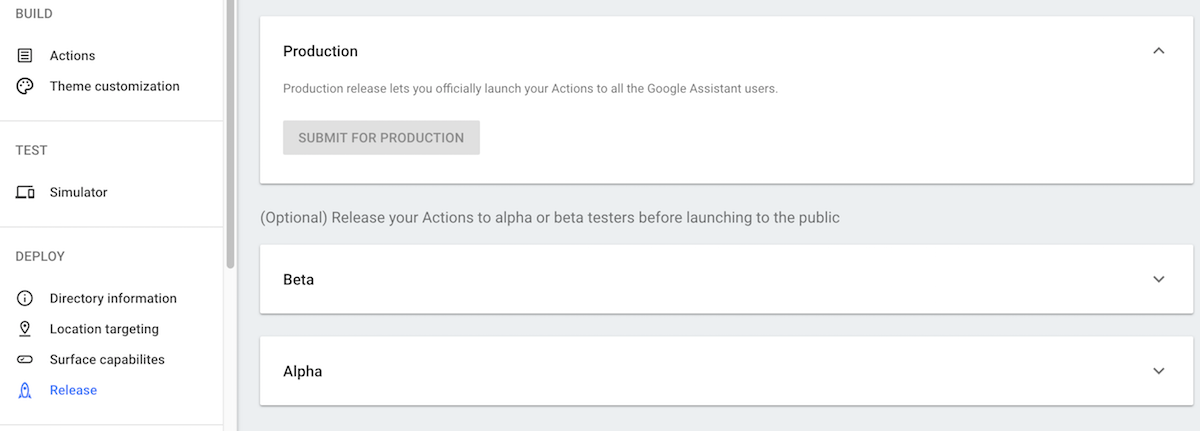Viewport: 1200px width, 431px height.
Task: Open Directory information settings
Action: [111, 298]
